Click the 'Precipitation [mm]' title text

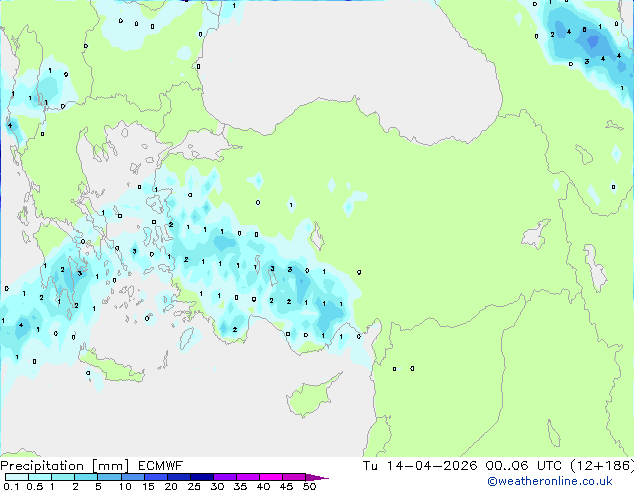[65, 466]
